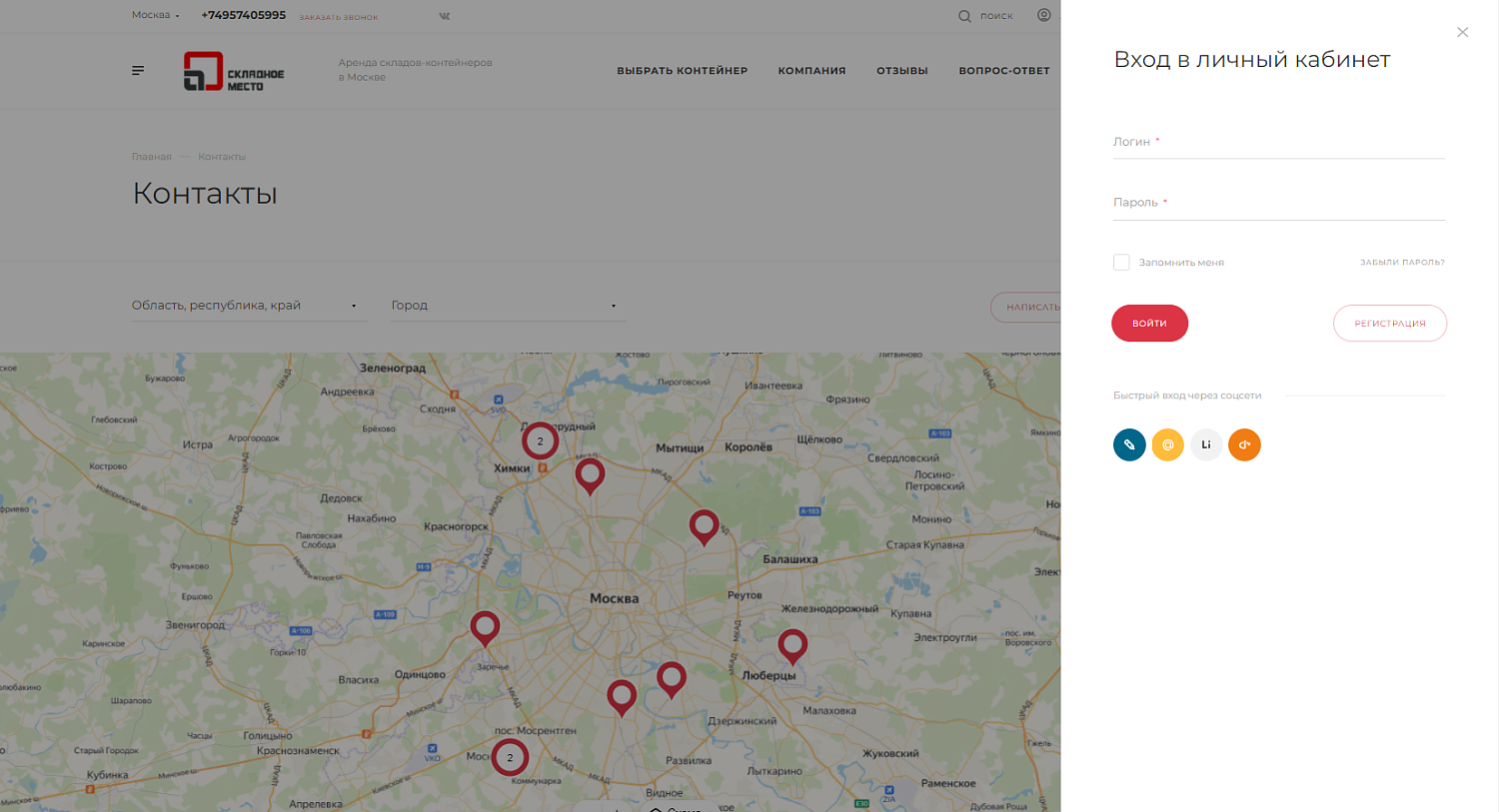The width and height of the screenshot is (1499, 812).
Task: Go to the Отзывы menu item
Action: [901, 71]
